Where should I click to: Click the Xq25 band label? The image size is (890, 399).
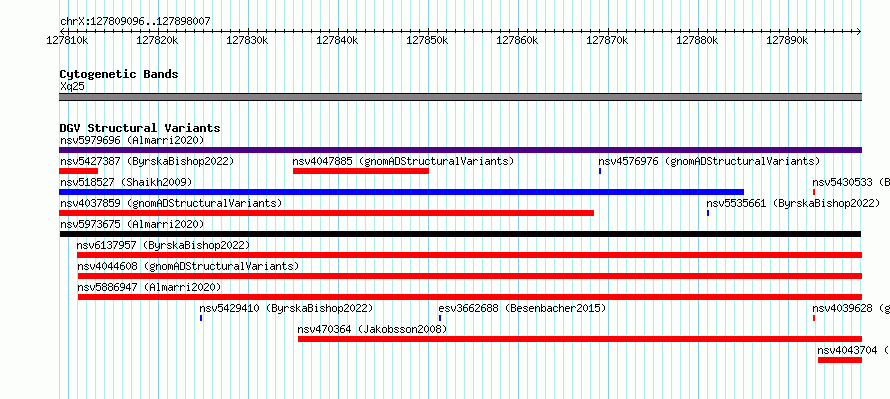point(73,87)
